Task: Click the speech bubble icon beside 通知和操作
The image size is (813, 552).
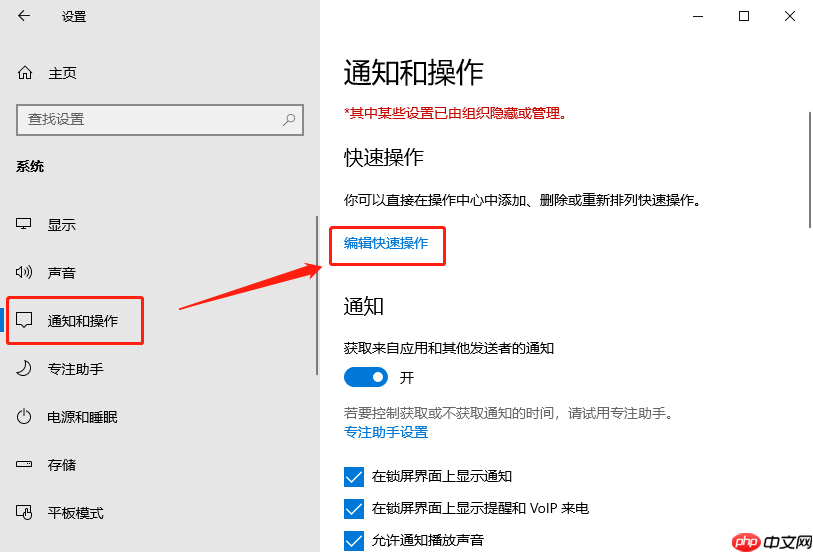Action: tap(24, 320)
